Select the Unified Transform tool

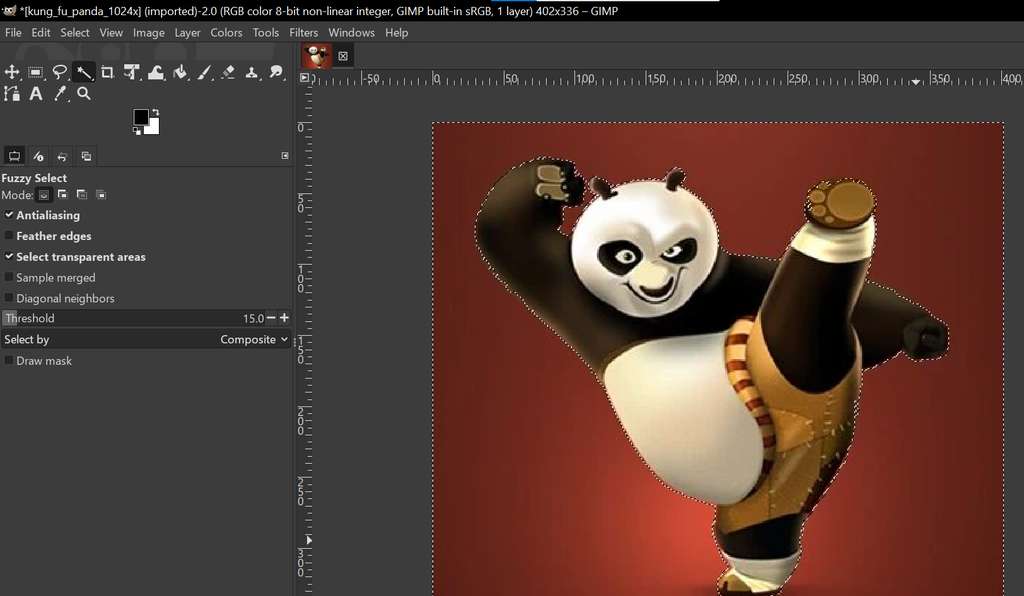[x=132, y=72]
